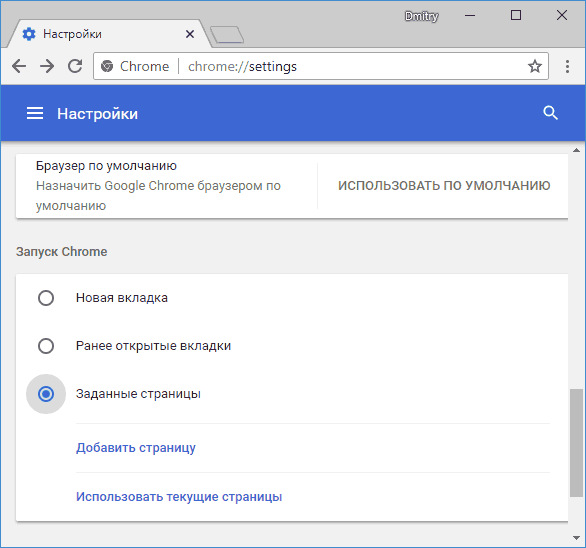Click the scrollbar down arrow
Viewport: 586px width, 548px height.
pos(576,538)
